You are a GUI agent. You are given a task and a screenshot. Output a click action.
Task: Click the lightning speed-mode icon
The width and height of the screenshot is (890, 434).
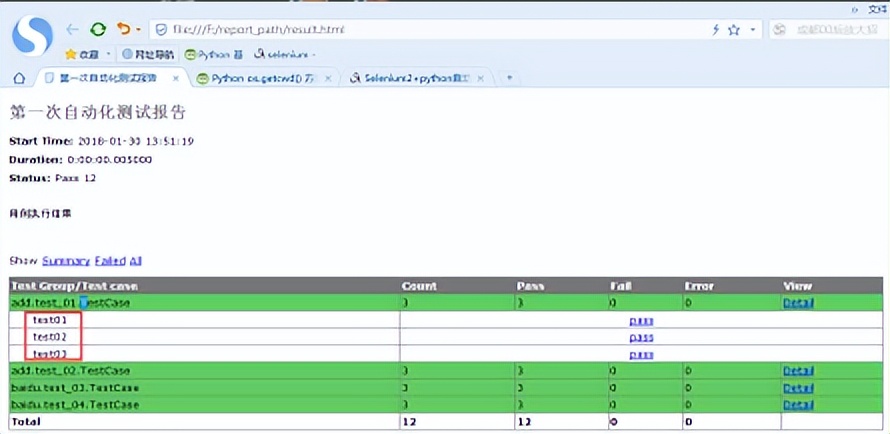(714, 30)
